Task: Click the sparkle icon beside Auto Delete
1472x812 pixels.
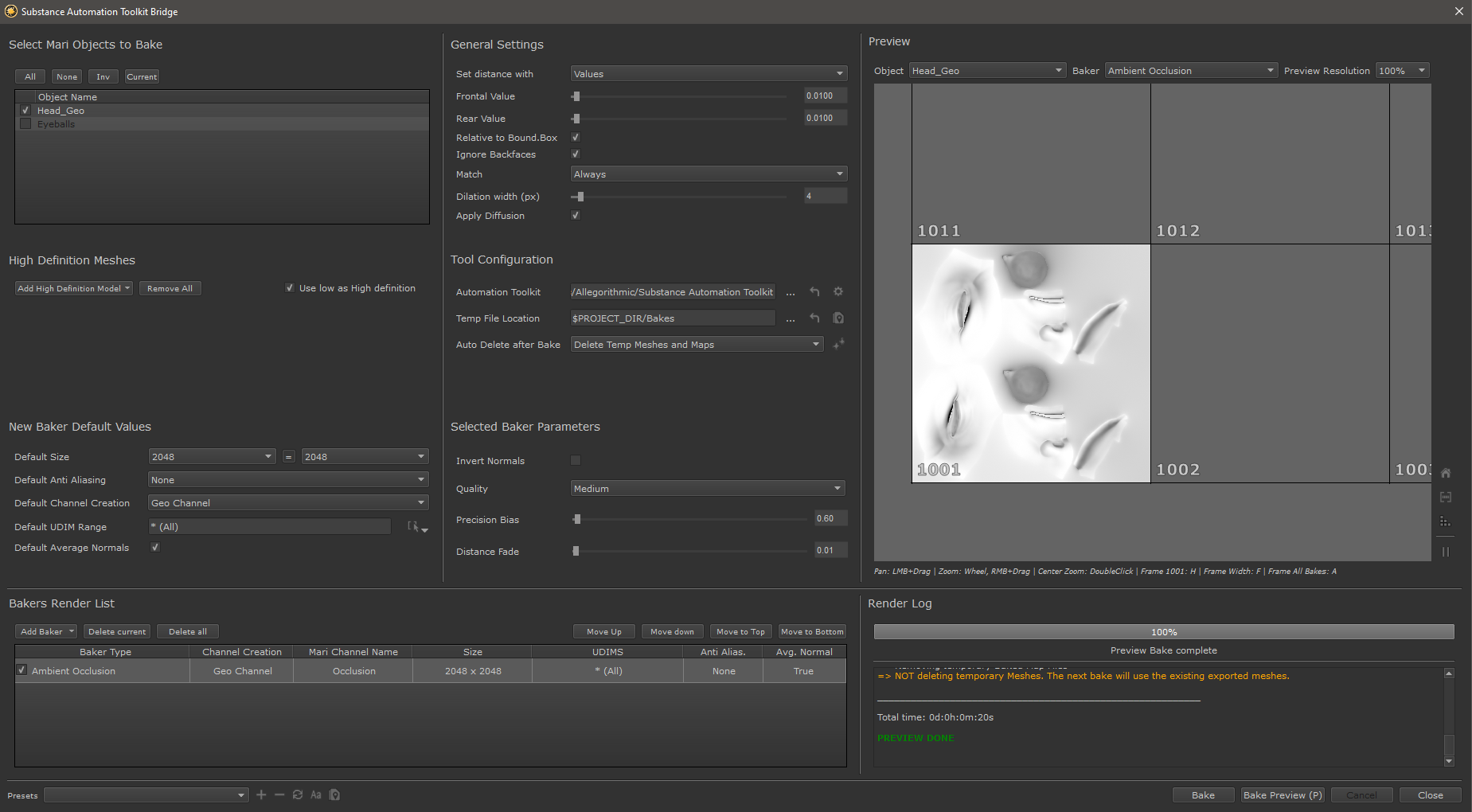Action: pyautogui.click(x=838, y=344)
